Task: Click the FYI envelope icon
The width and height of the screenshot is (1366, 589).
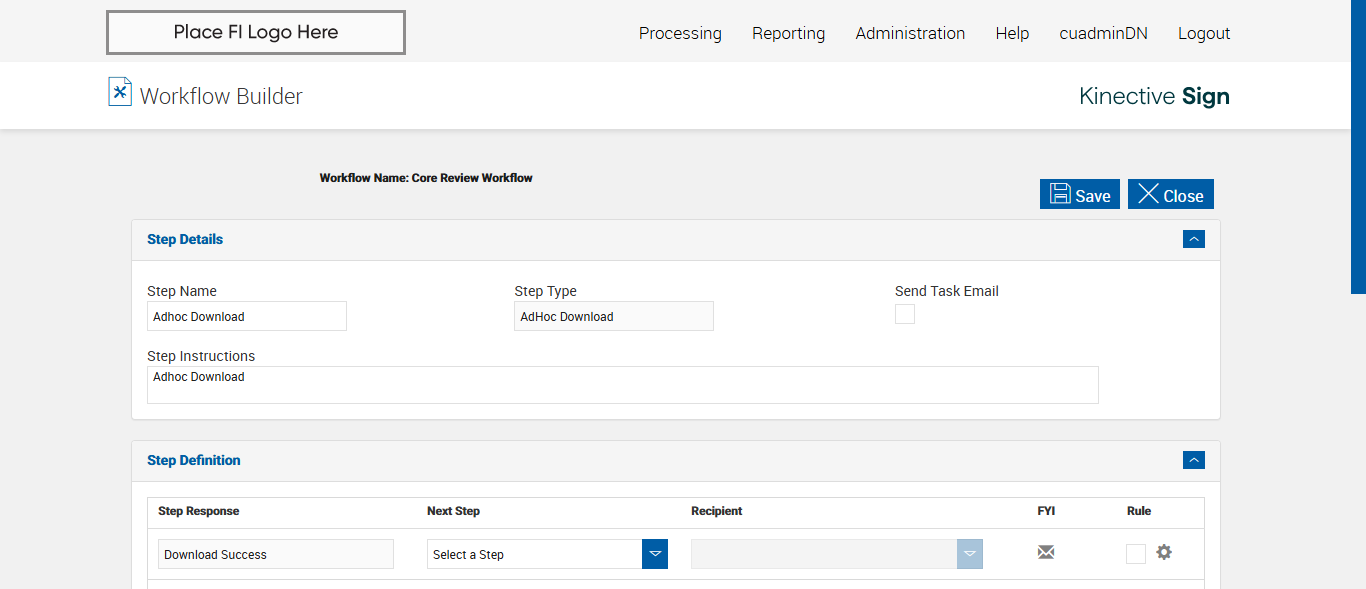Action: [x=1046, y=552]
